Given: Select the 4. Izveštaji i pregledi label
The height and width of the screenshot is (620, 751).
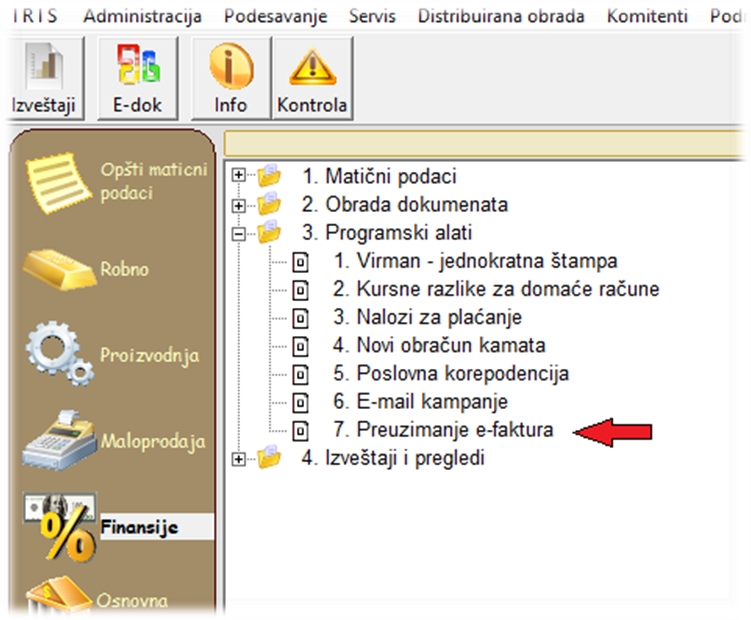Looking at the screenshot, I should tap(393, 458).
